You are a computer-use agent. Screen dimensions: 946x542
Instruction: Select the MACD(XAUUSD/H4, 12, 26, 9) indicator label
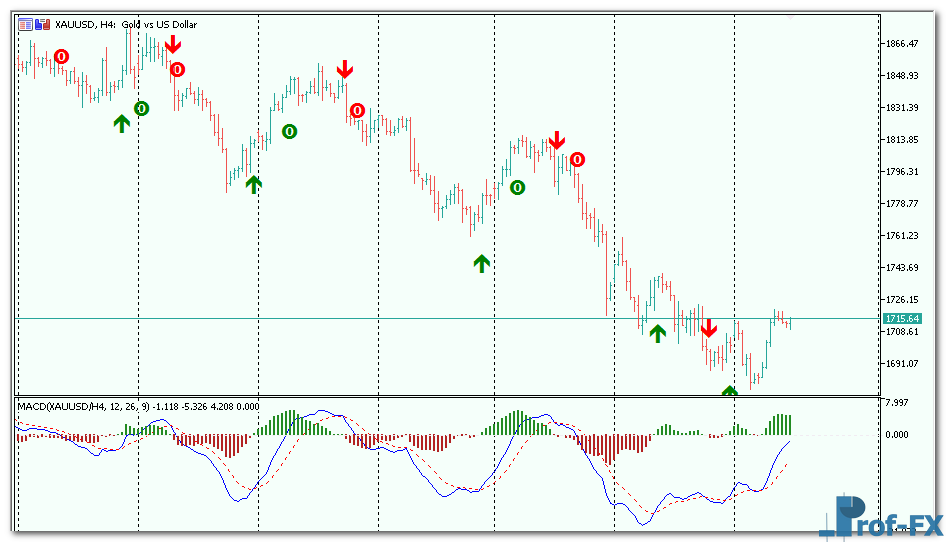(x=80, y=406)
